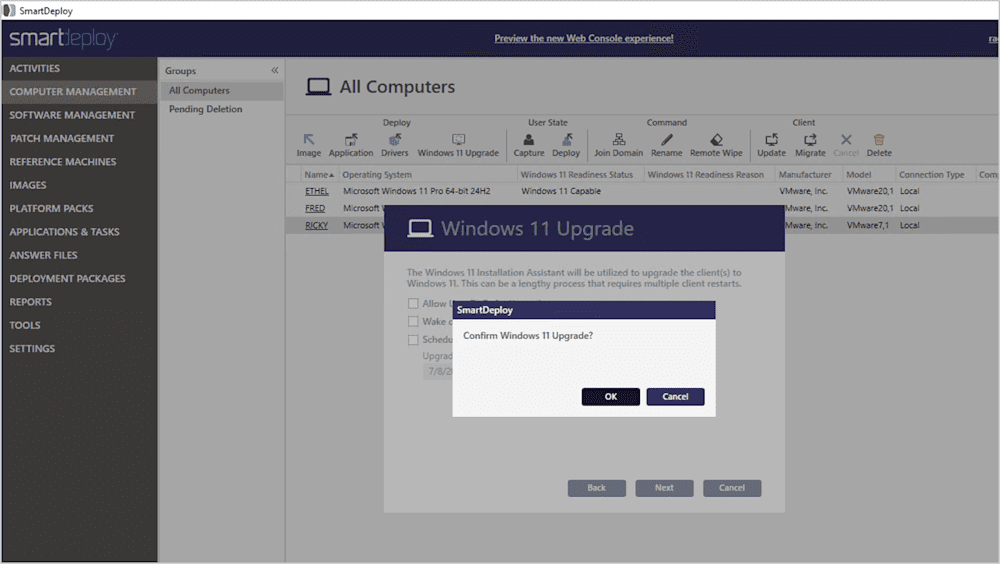The height and width of the screenshot is (564, 1000).
Task: Click the SmartDeploy logo in header
Action: (x=62, y=38)
